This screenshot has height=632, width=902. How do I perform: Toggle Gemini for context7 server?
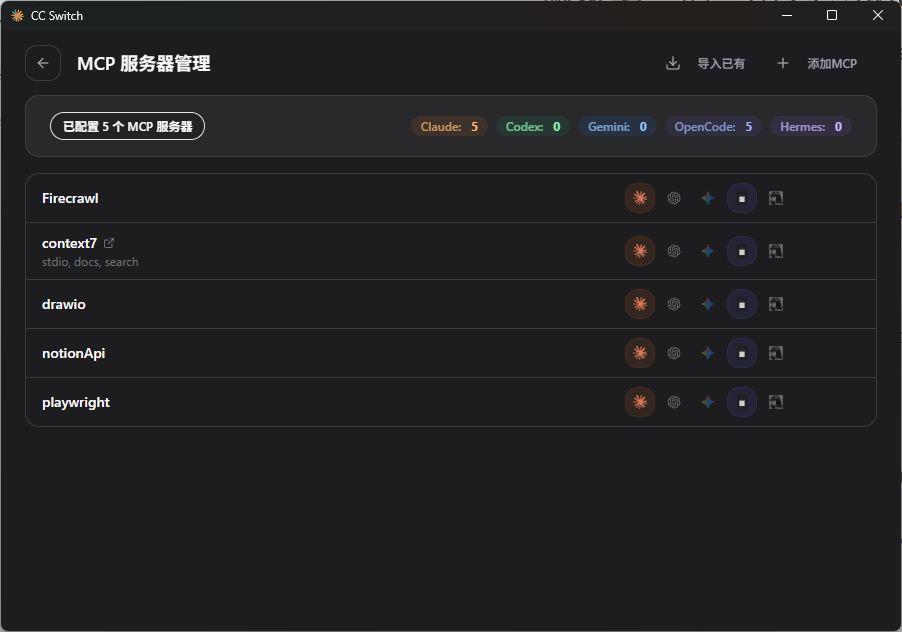tap(708, 251)
